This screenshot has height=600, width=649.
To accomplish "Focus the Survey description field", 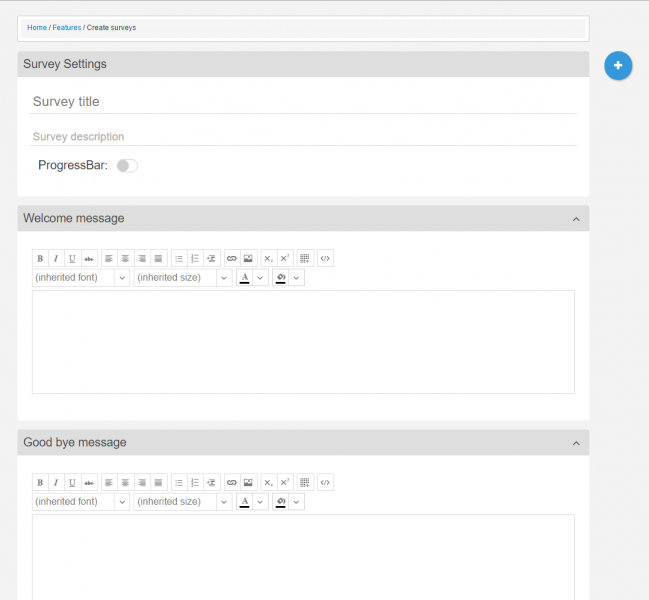I will tap(303, 137).
